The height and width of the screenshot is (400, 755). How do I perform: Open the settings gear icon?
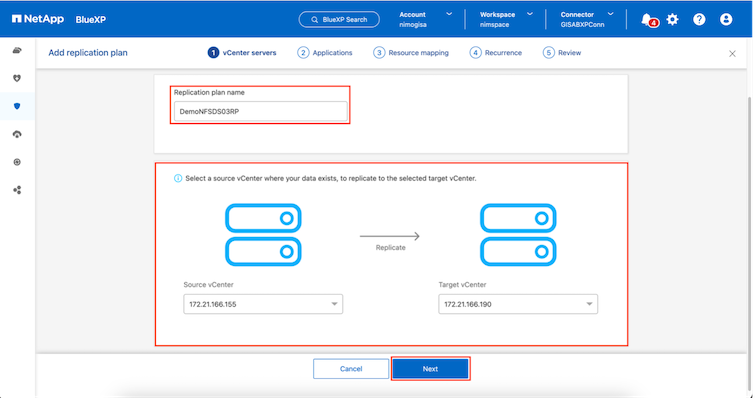click(x=672, y=19)
